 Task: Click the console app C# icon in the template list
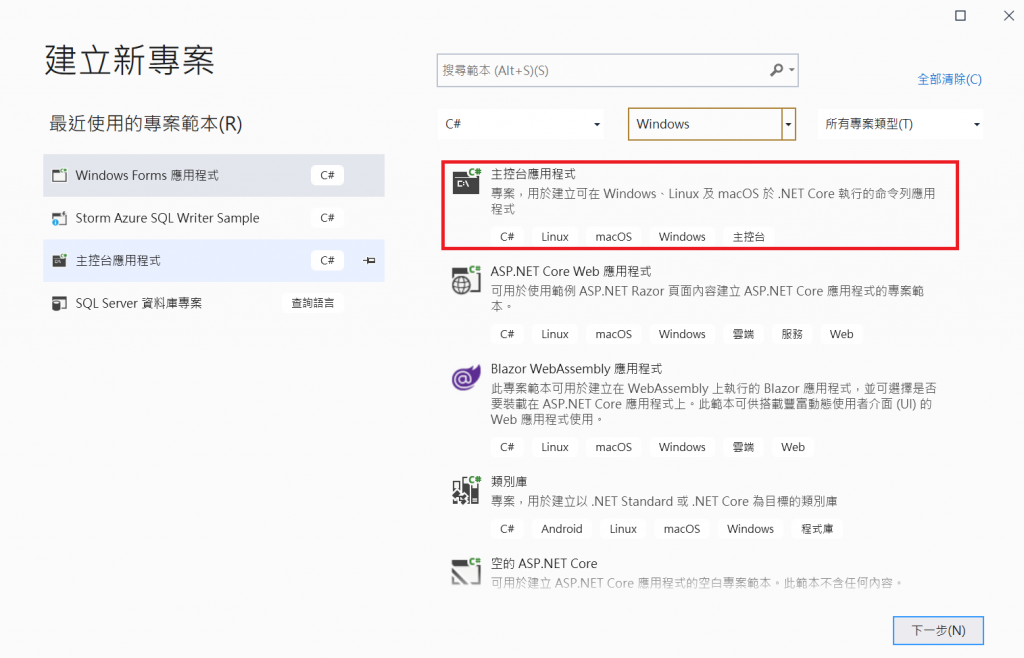(x=466, y=181)
